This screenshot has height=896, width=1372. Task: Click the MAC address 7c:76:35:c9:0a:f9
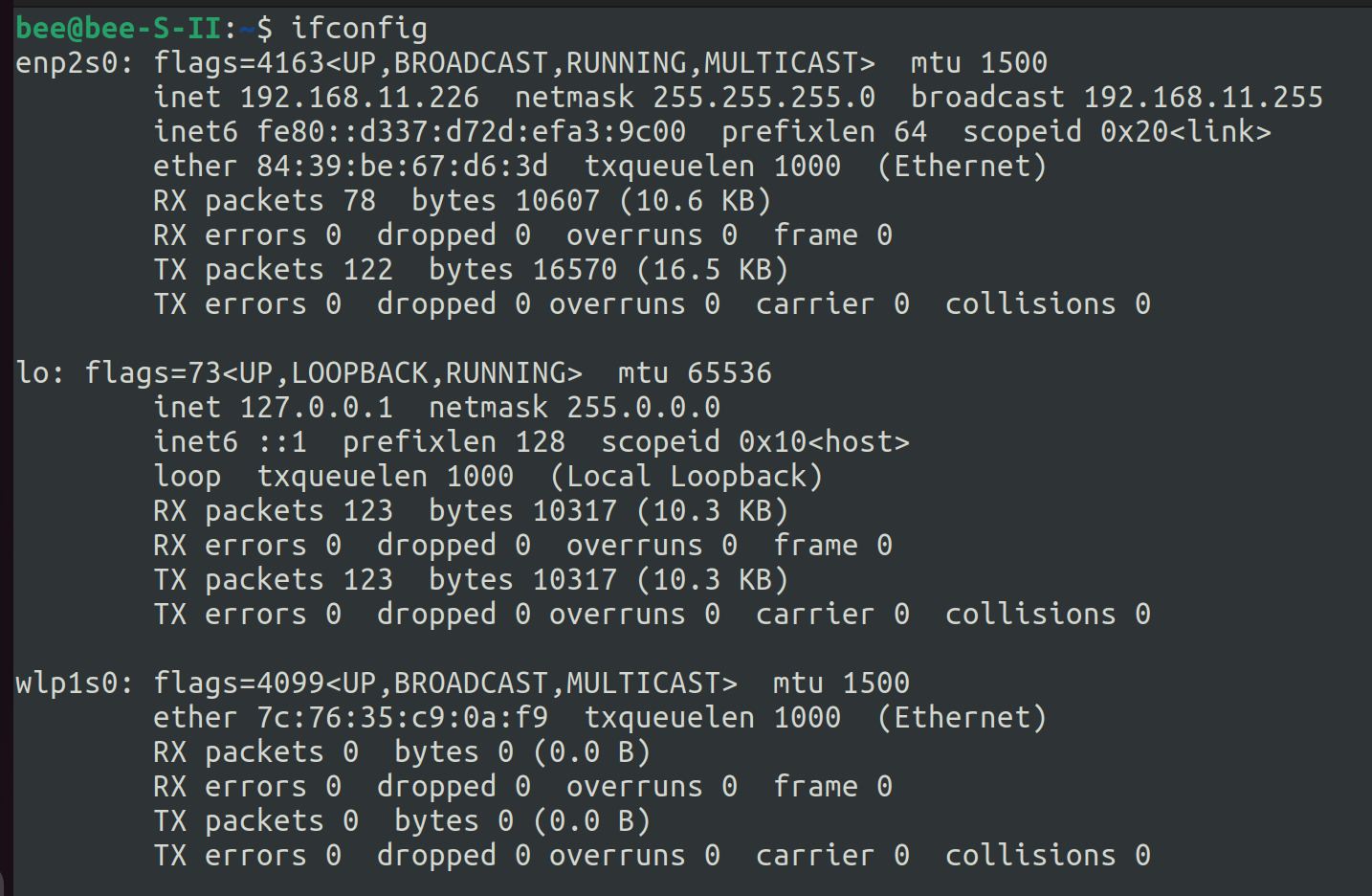402,718
